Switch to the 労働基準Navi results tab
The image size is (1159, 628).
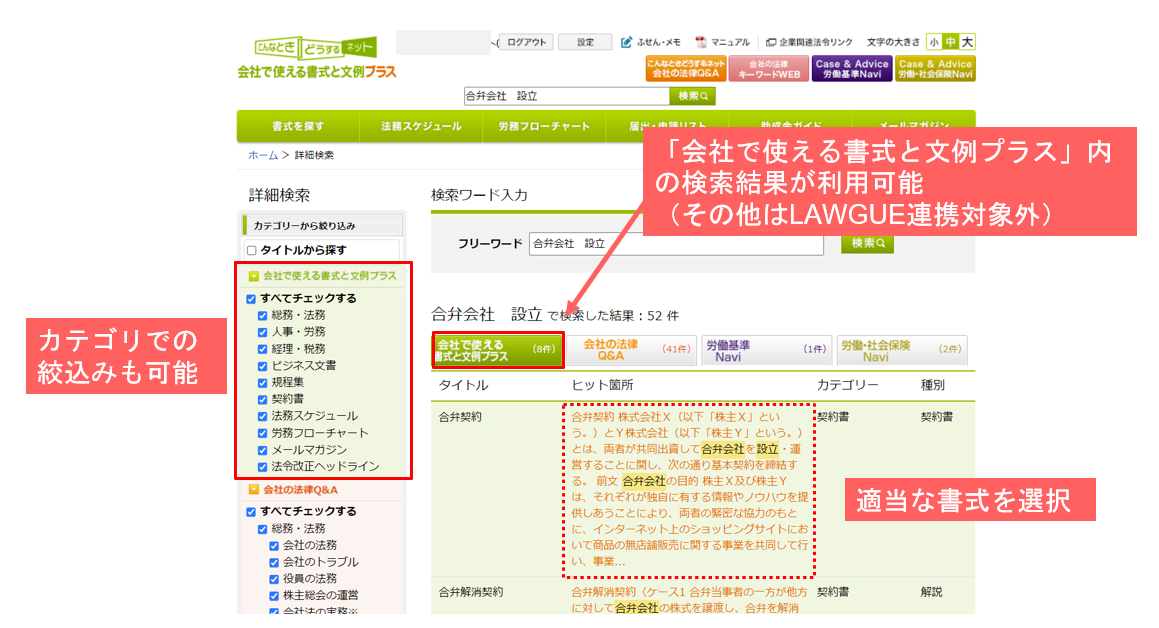point(765,350)
